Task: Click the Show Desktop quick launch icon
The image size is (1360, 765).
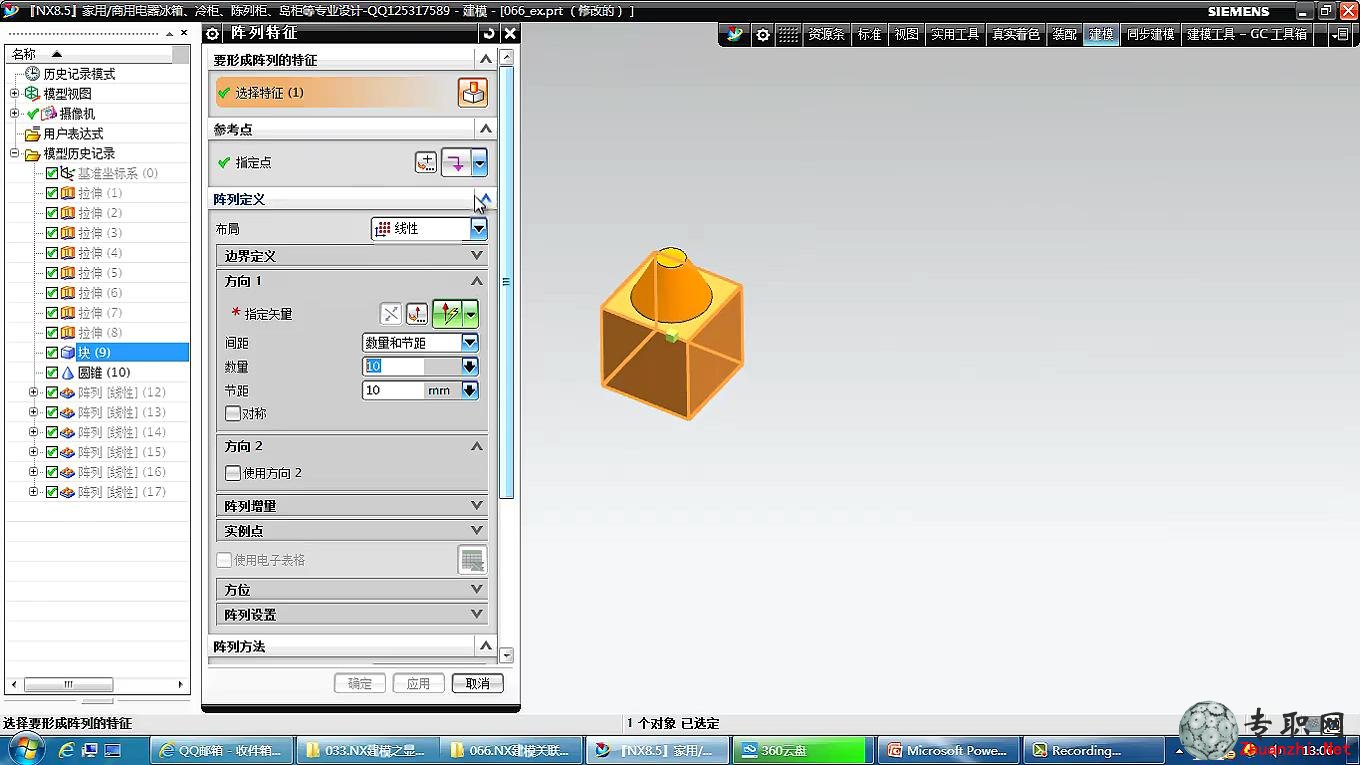Action: coord(112,750)
